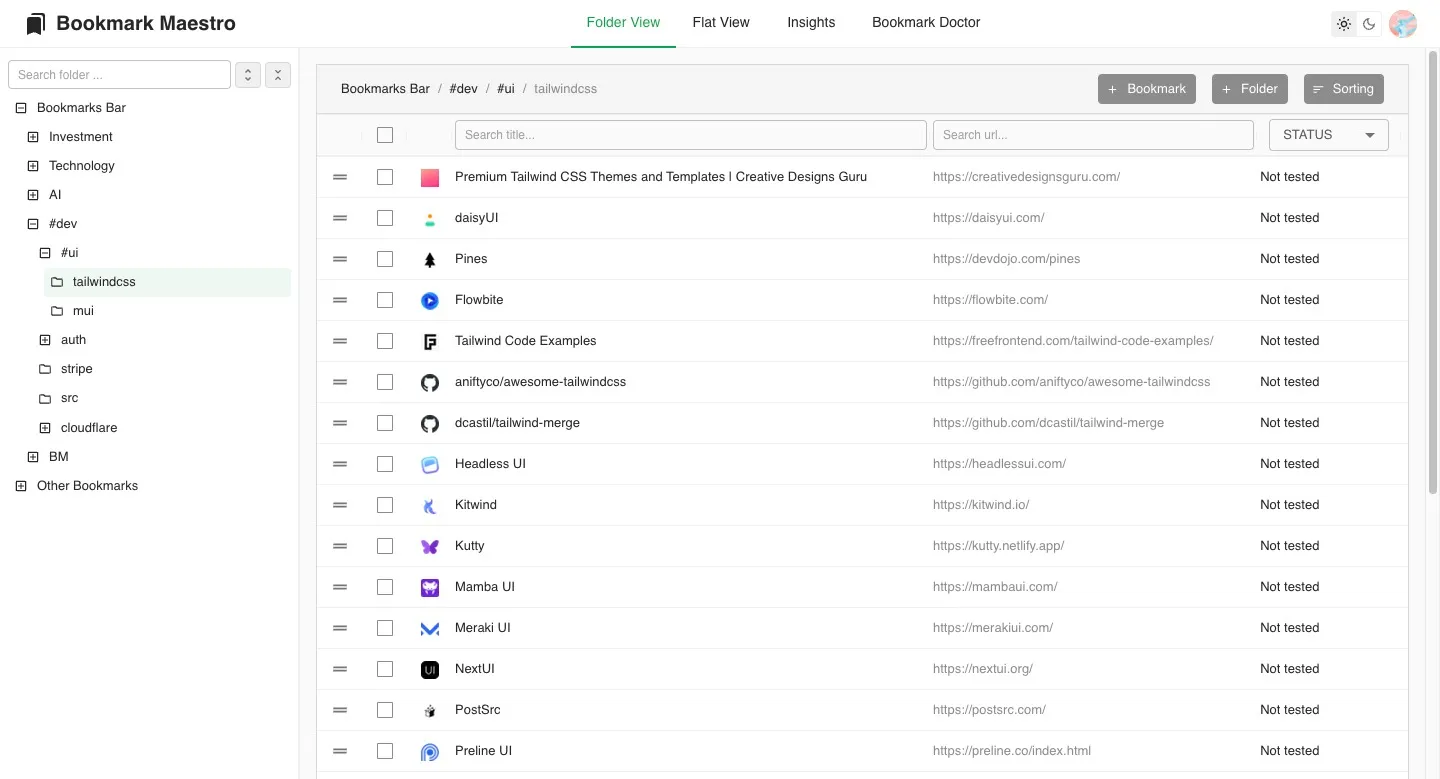Screen dimensions: 1440x779
Task: Switch to light theme sun icon
Action: click(x=1344, y=24)
